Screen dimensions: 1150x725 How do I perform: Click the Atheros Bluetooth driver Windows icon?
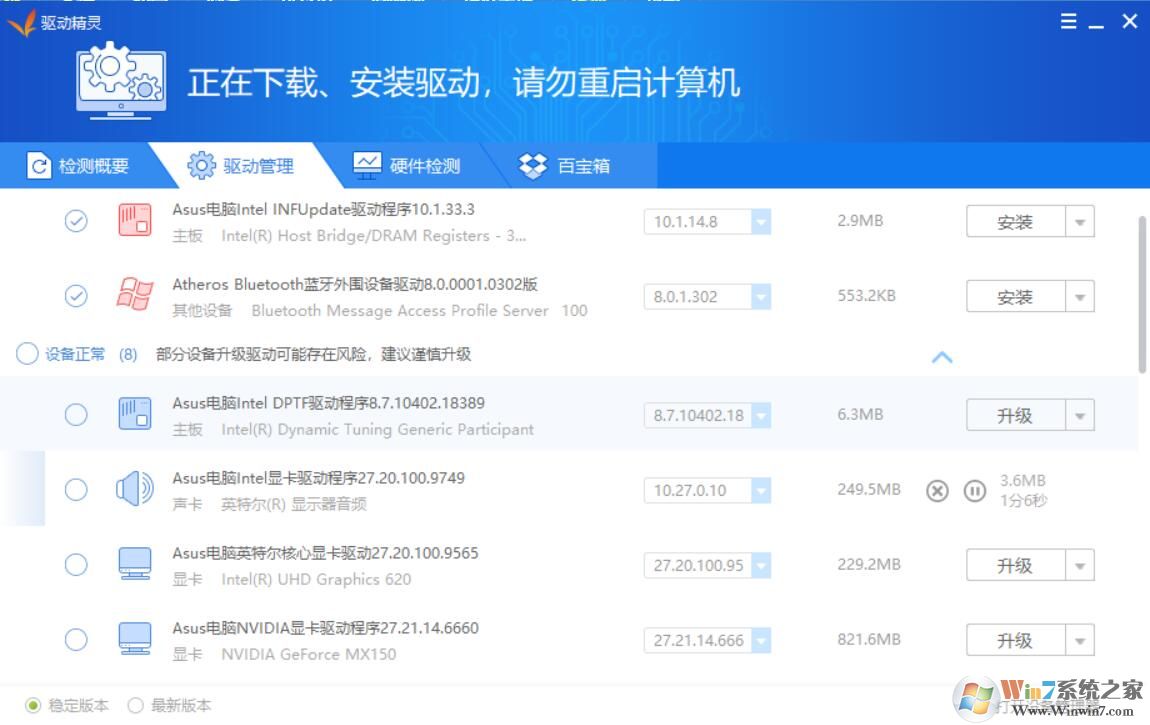coord(135,296)
